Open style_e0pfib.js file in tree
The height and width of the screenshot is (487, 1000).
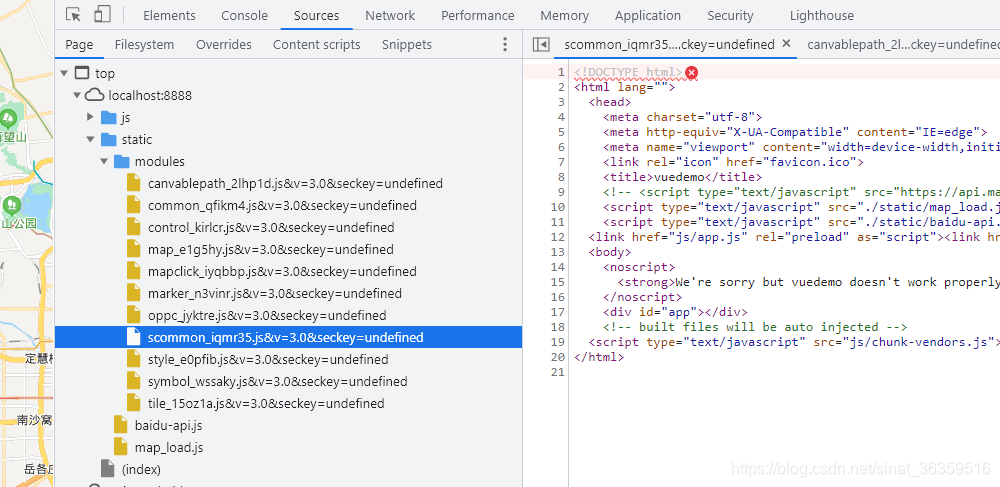click(268, 360)
